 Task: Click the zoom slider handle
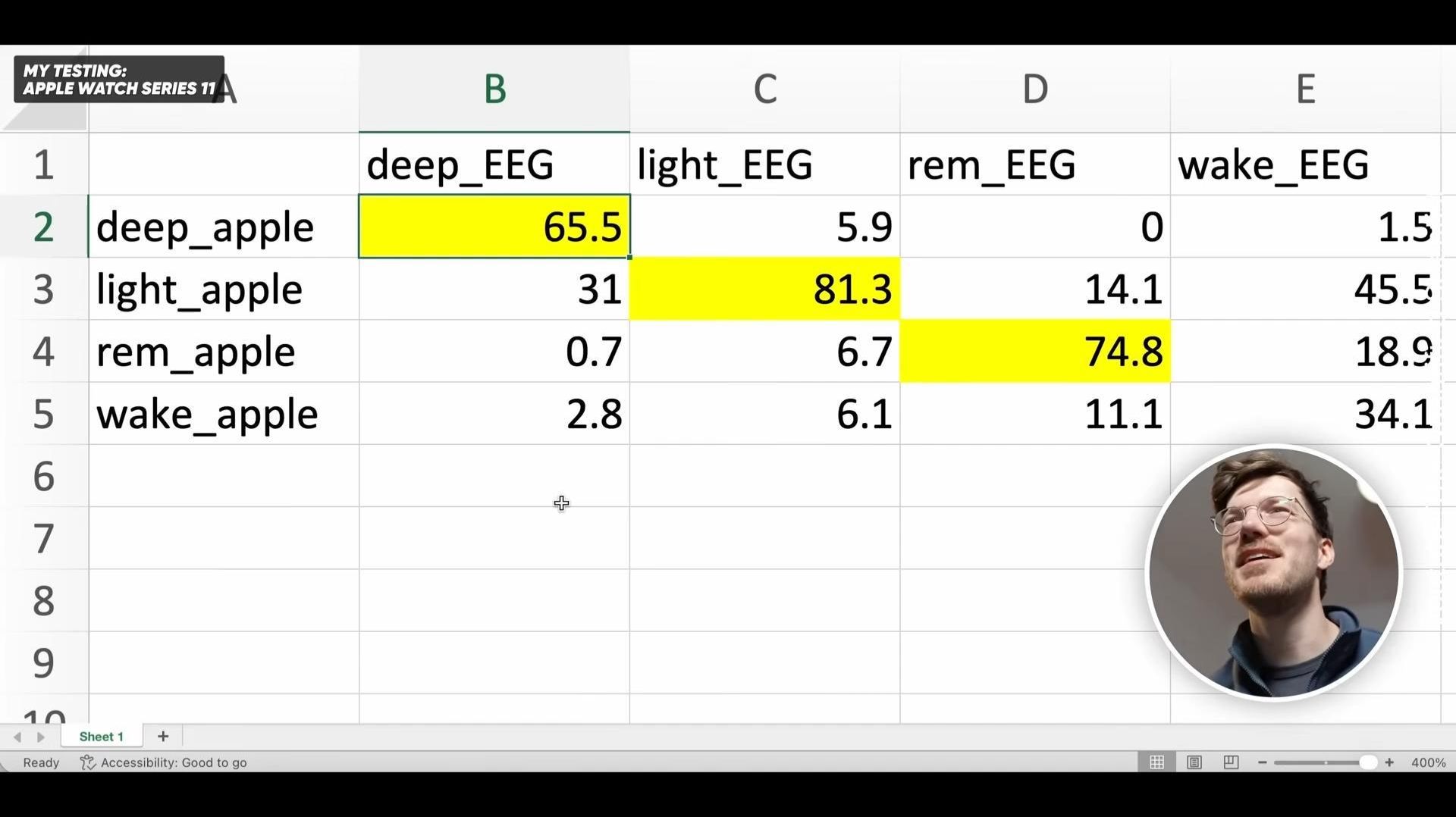click(1368, 762)
